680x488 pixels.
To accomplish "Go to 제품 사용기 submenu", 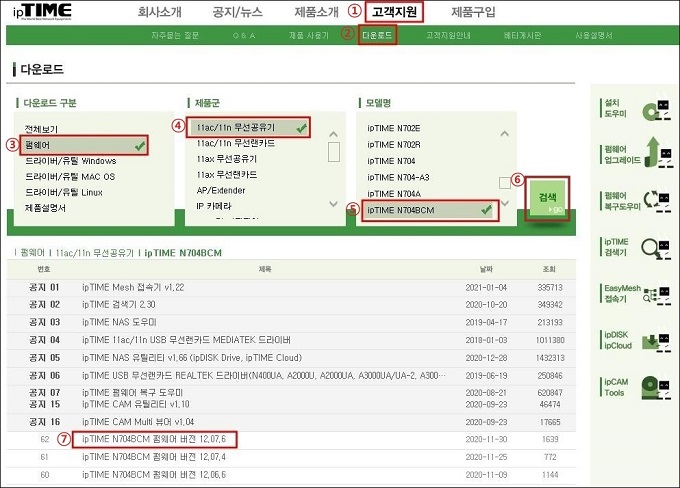I will tap(309, 36).
